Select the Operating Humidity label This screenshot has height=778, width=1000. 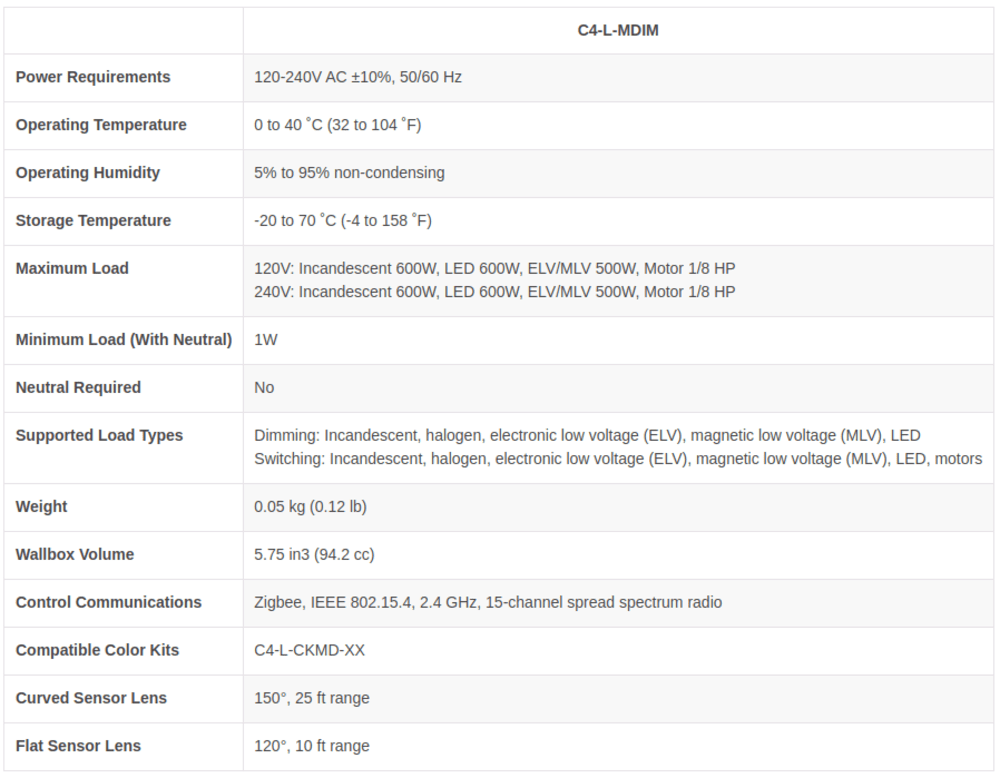tap(88, 173)
